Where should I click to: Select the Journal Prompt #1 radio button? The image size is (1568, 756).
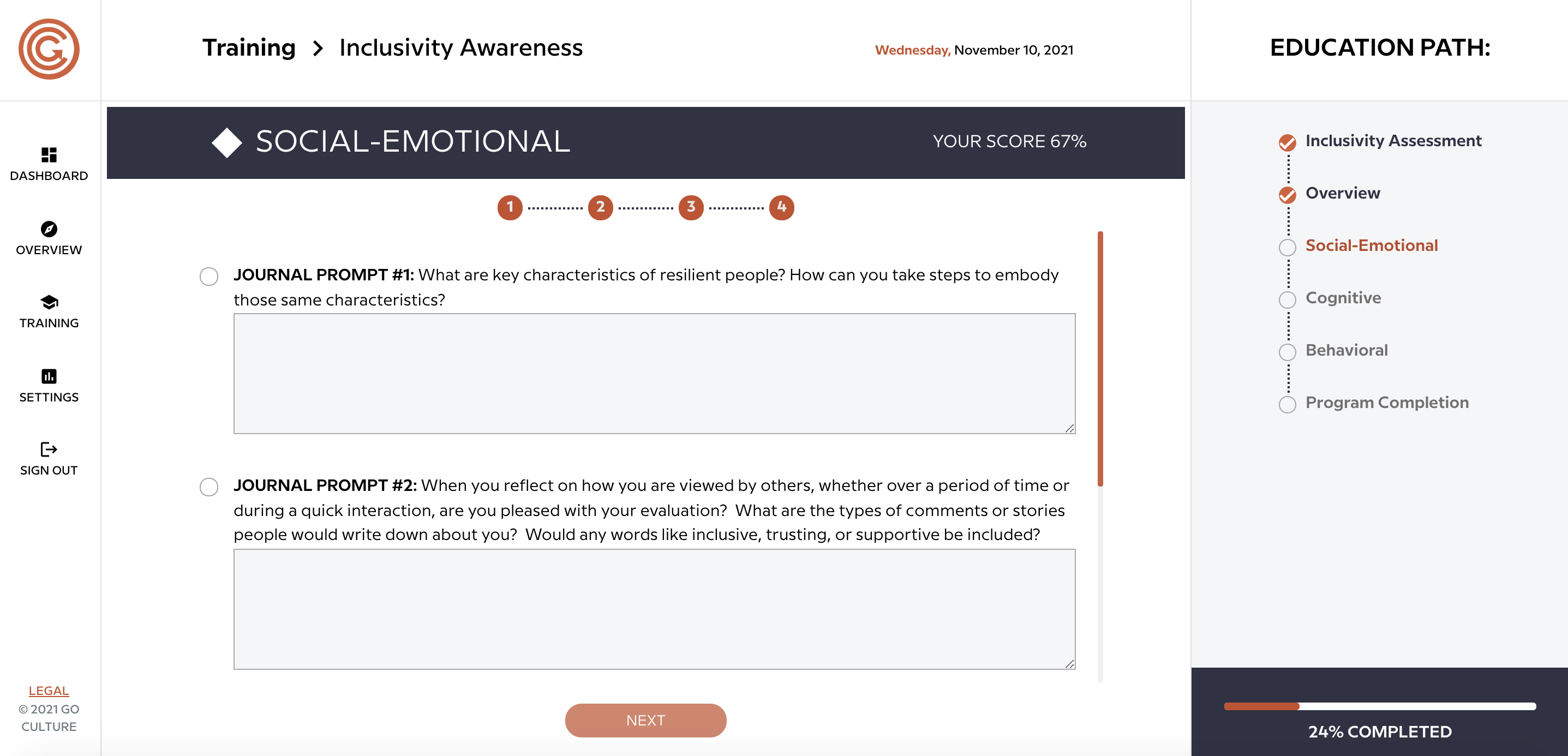click(209, 277)
